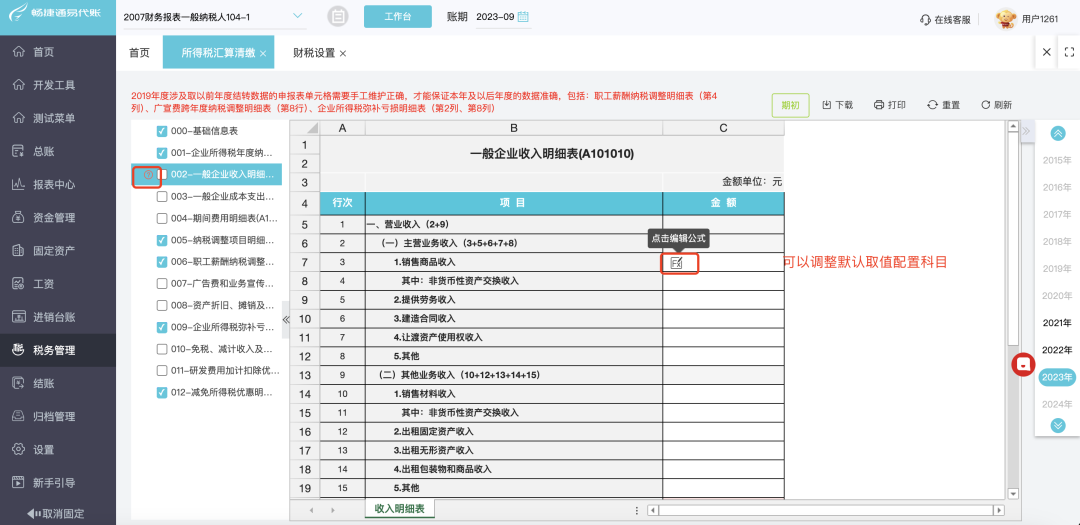Viewport: 1080px width, 525px height.
Task: Check the 004-期间费用明细表 checkbox
Action: [162, 218]
